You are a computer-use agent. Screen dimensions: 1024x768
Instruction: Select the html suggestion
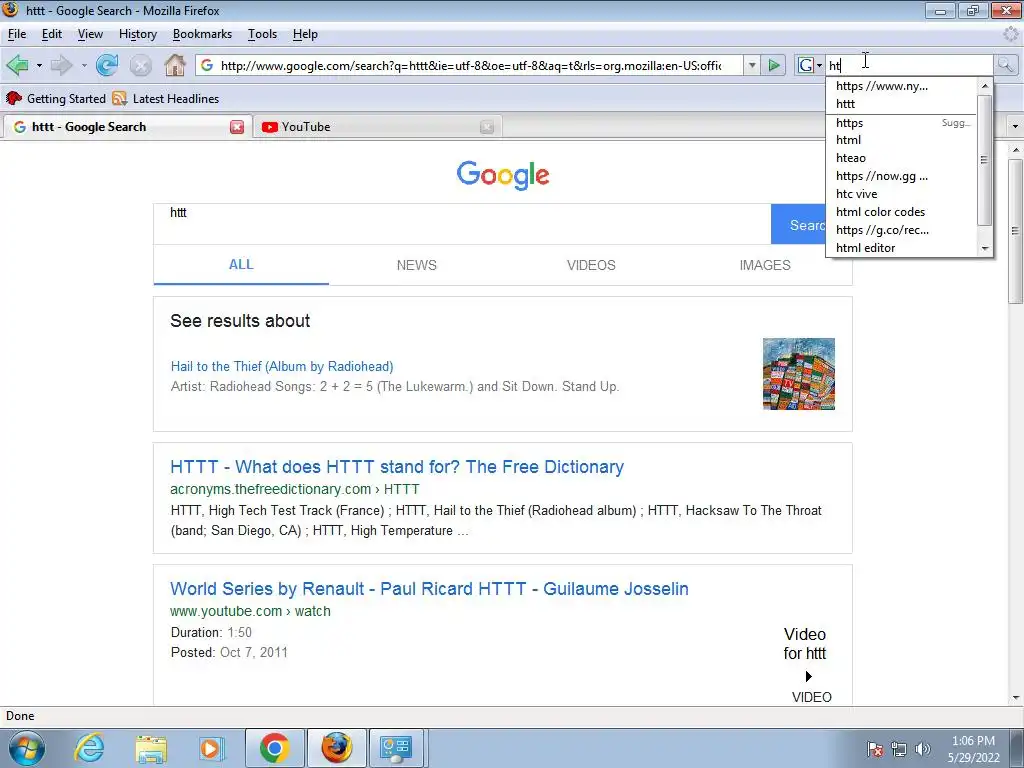click(x=901, y=140)
